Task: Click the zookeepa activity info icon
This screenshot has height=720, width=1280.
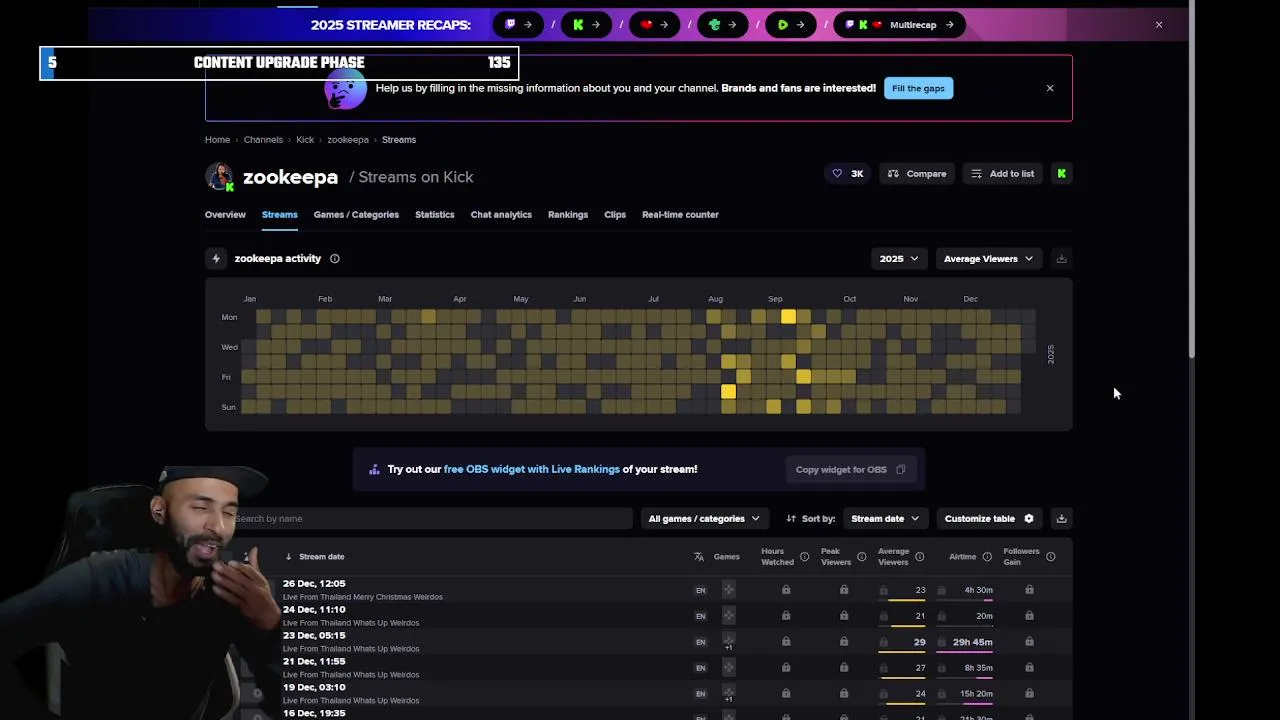Action: [x=335, y=259]
